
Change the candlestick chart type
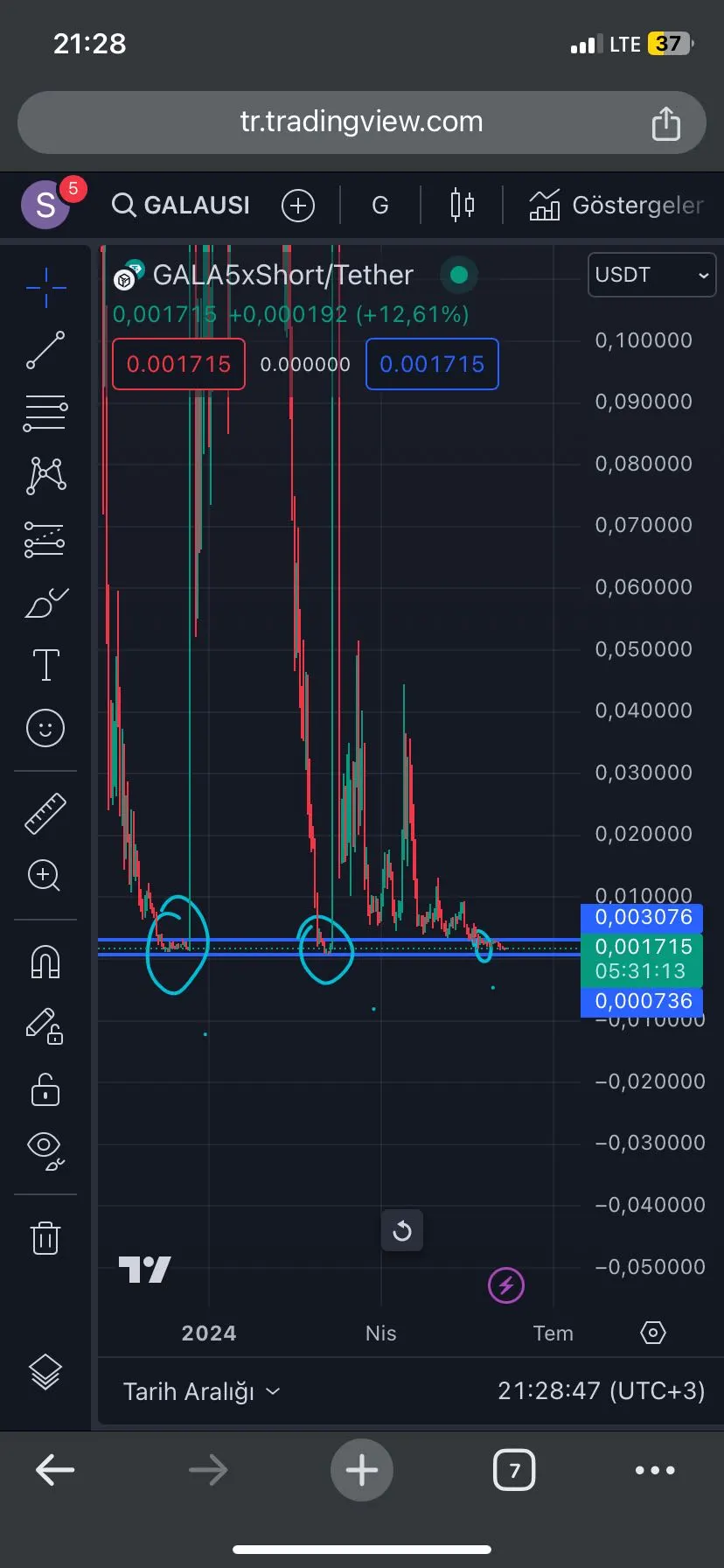[463, 206]
